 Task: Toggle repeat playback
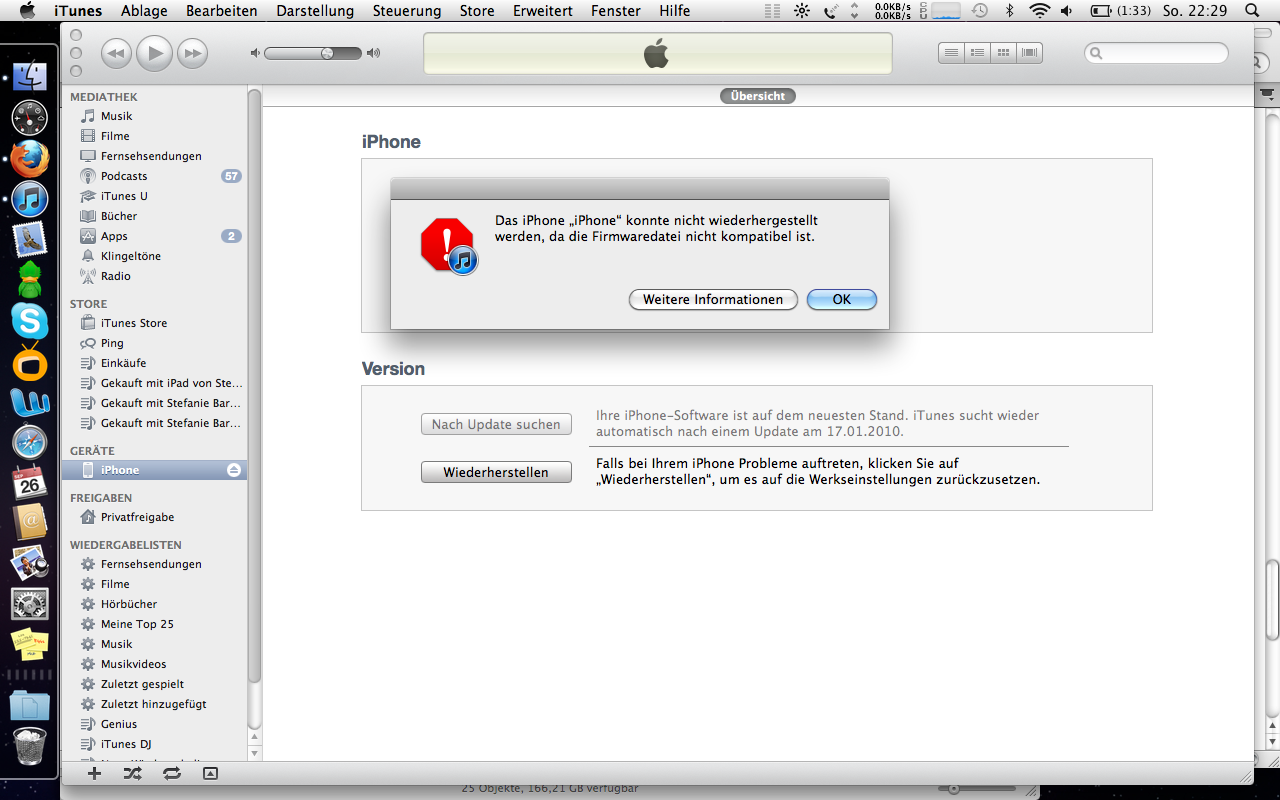click(x=171, y=773)
